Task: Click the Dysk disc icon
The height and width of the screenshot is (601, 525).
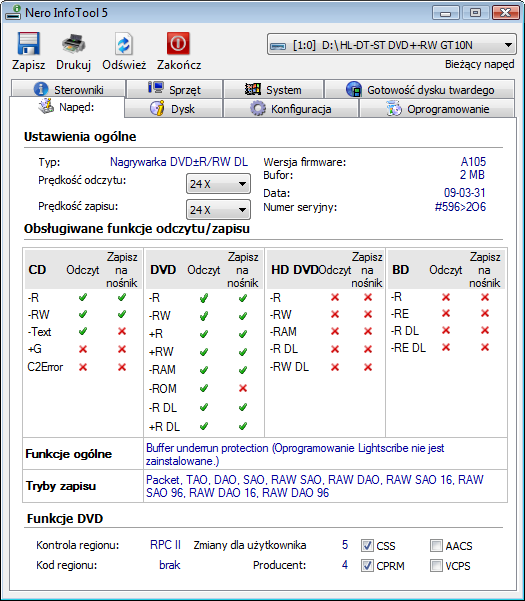Action: [x=157, y=108]
